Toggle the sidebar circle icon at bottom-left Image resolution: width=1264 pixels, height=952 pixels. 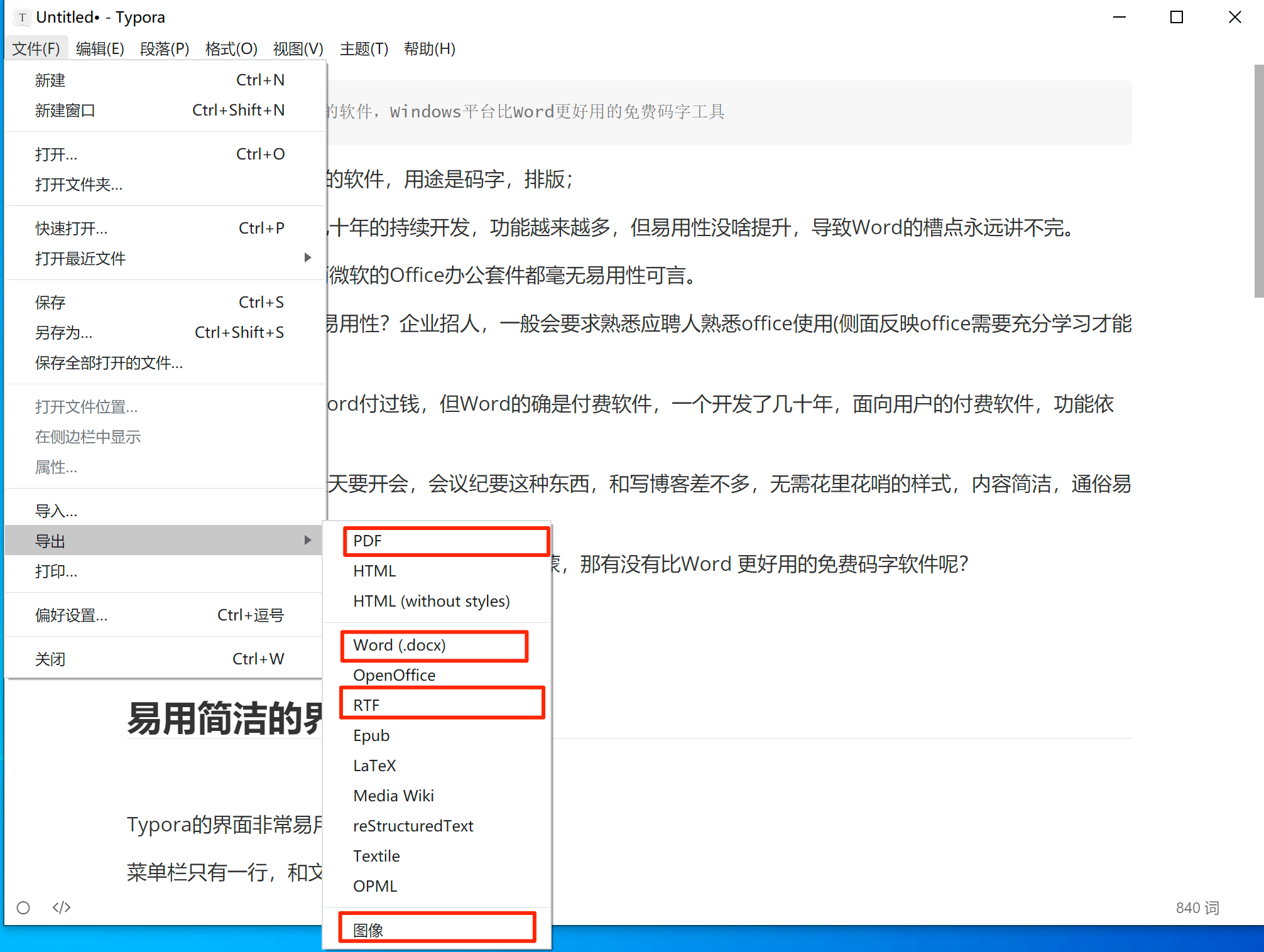pos(23,907)
